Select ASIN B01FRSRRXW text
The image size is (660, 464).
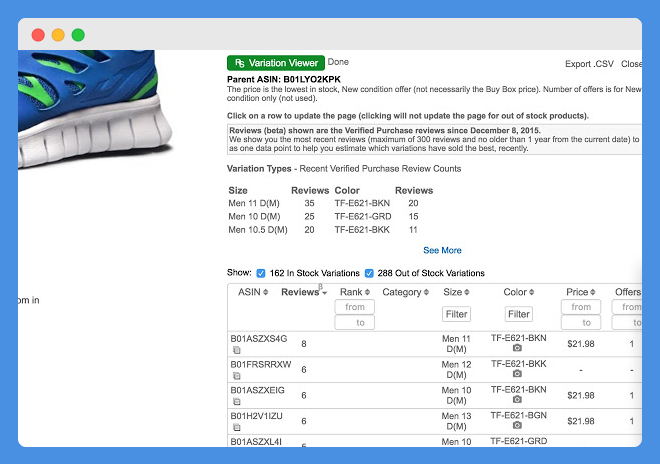[x=261, y=364]
